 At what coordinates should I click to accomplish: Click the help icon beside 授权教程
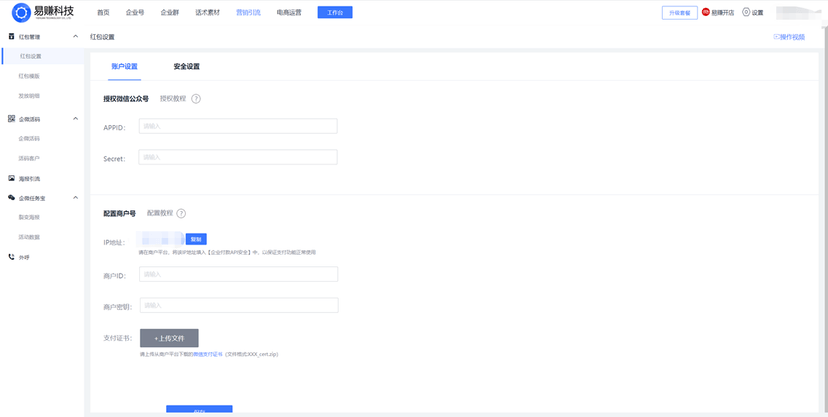tap(196, 99)
